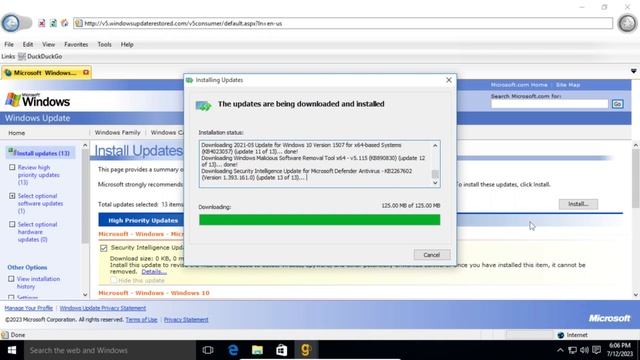Click the sidebar scrollbar thumb
The image size is (640, 360).
[x=85, y=197]
